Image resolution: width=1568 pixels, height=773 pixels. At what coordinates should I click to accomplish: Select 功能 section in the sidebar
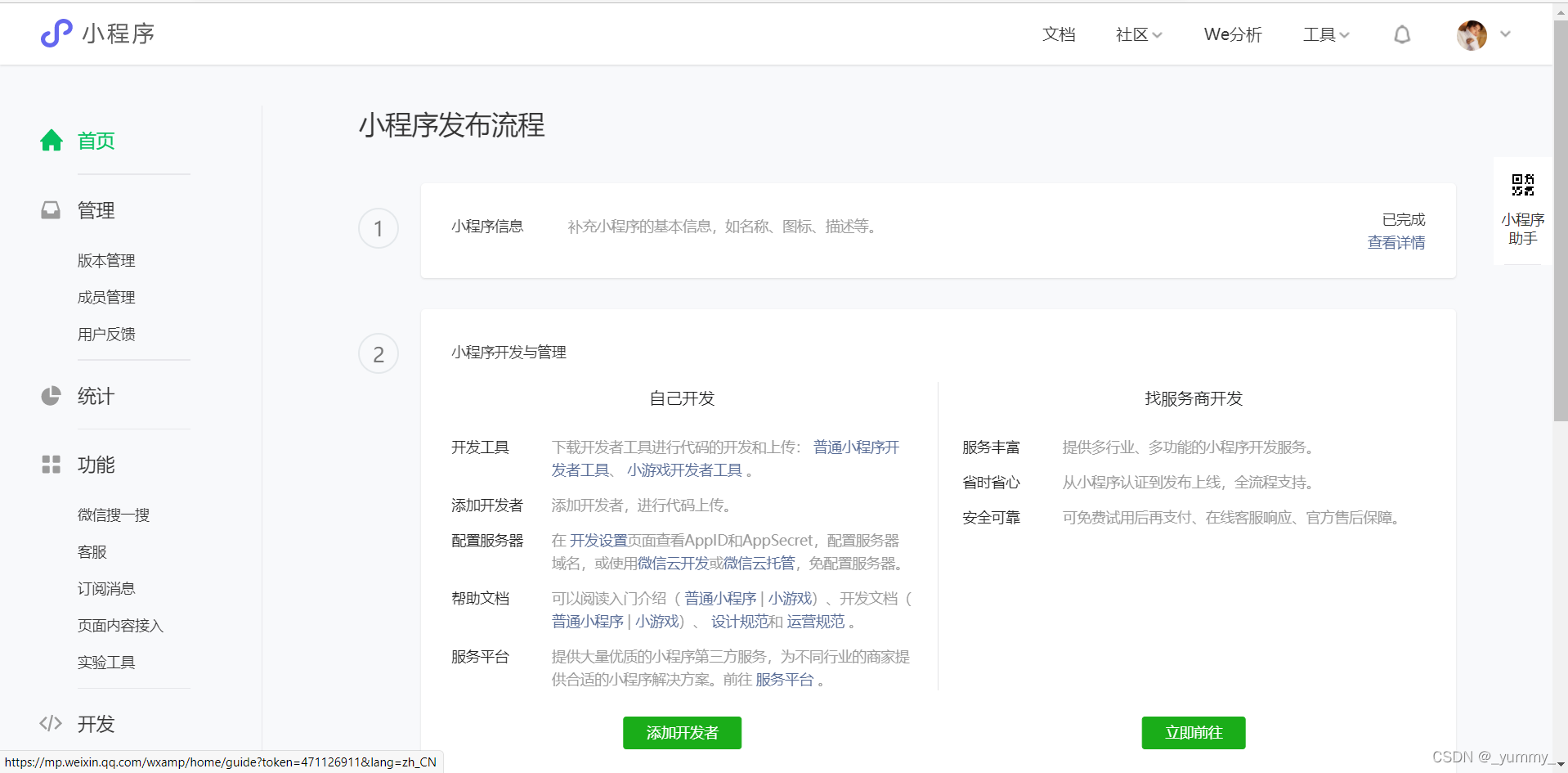pos(96,465)
